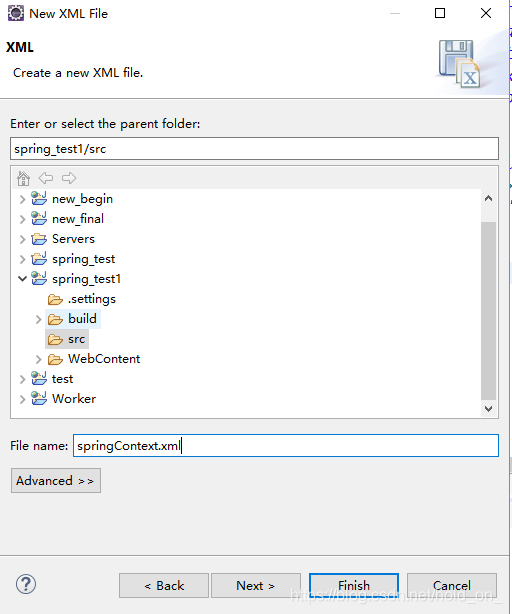
Task: Click the parent folder path field
Action: [x=254, y=148]
